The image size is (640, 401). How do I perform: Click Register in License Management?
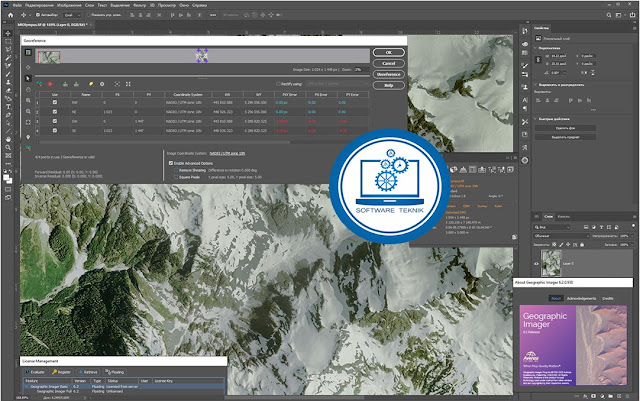click(62, 372)
